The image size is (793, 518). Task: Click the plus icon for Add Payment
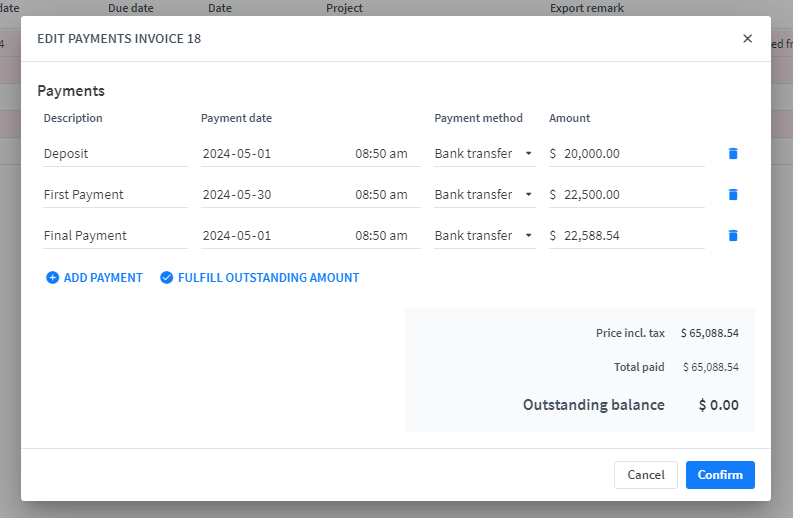click(x=53, y=278)
